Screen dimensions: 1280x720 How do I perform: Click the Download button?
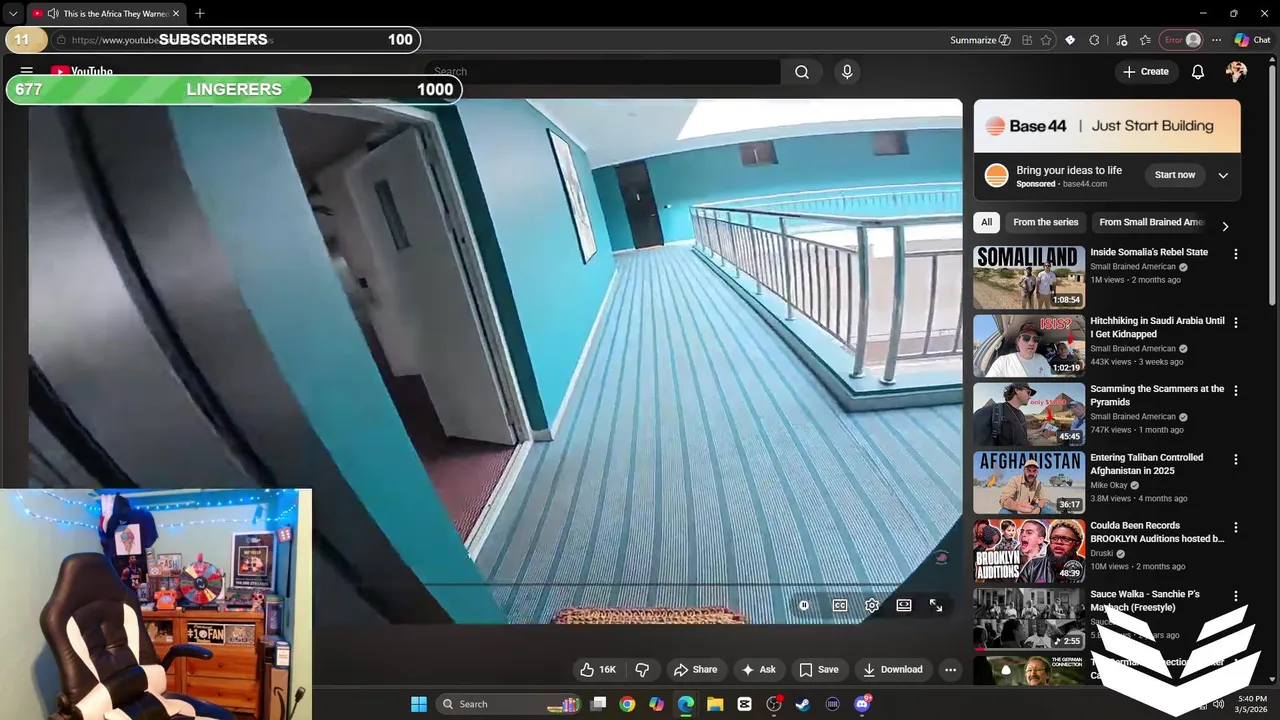click(893, 670)
